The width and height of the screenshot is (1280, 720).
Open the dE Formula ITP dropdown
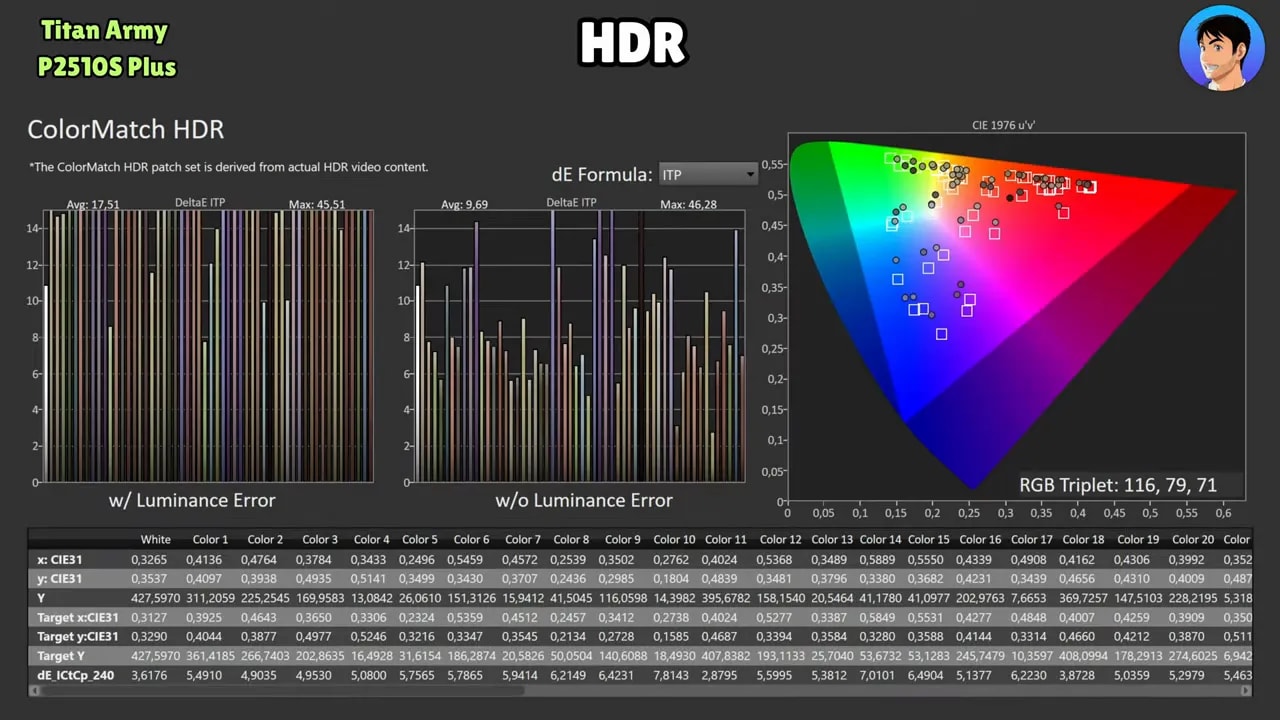click(x=708, y=175)
